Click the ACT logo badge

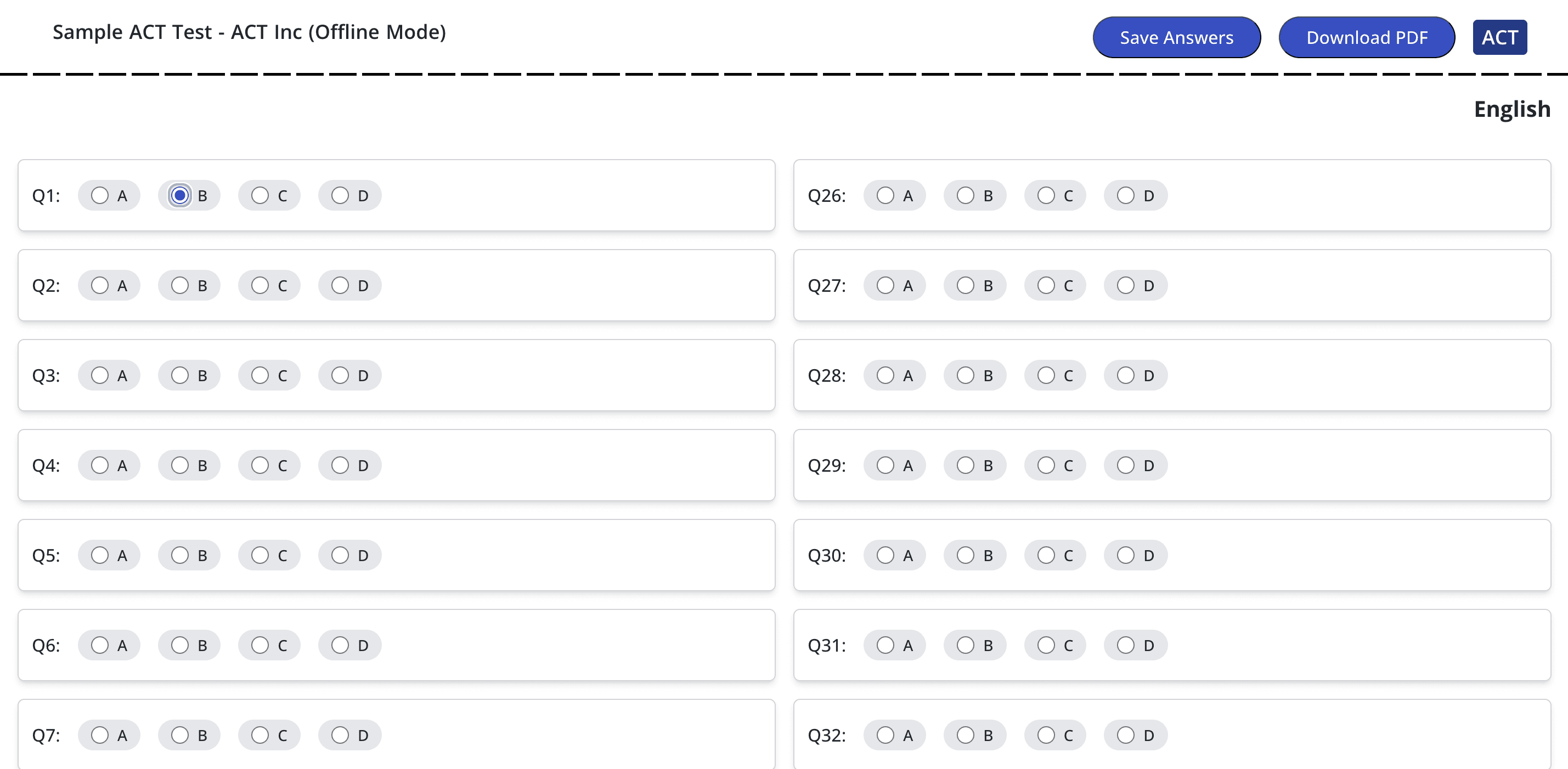tap(1499, 37)
